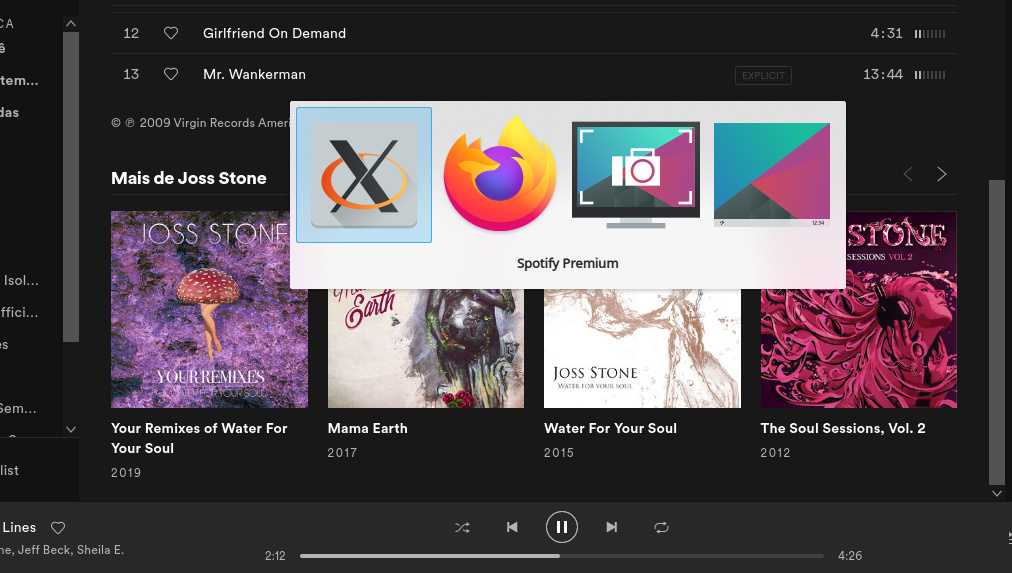Skip to next track
1012x573 pixels.
click(x=612, y=527)
